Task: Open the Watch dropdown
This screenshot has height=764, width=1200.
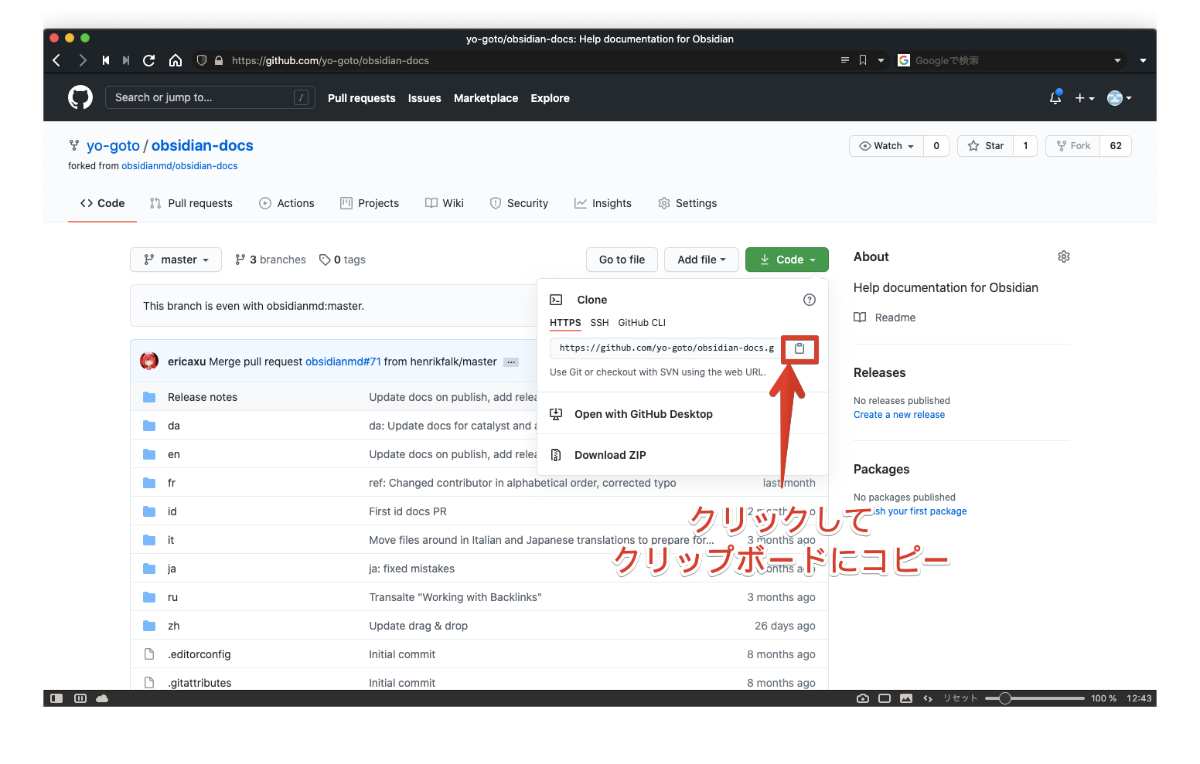Action: 886,146
